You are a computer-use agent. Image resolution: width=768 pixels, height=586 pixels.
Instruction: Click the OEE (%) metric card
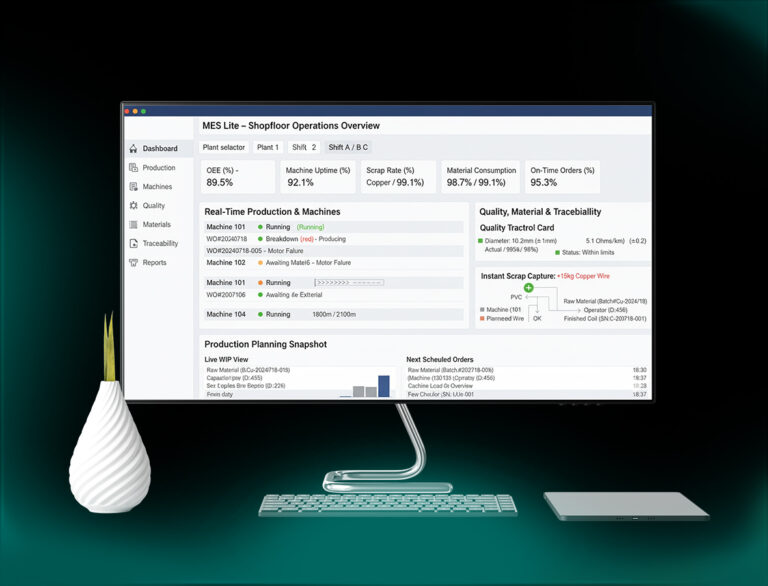pyautogui.click(x=237, y=177)
